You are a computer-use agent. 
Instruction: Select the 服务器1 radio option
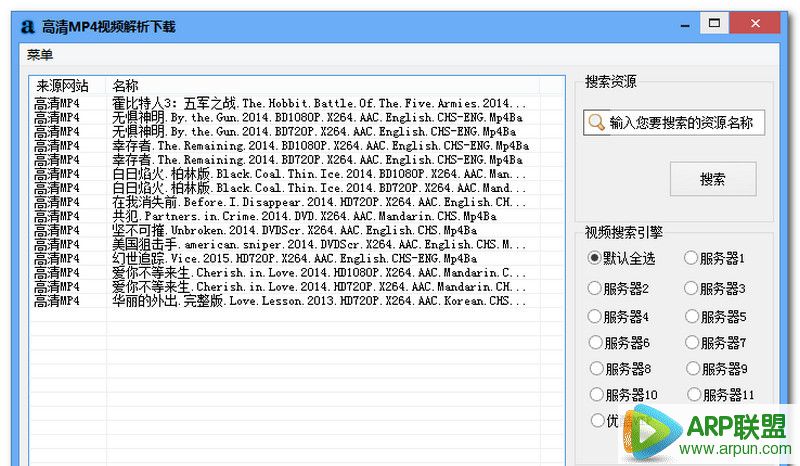pyautogui.click(x=692, y=258)
